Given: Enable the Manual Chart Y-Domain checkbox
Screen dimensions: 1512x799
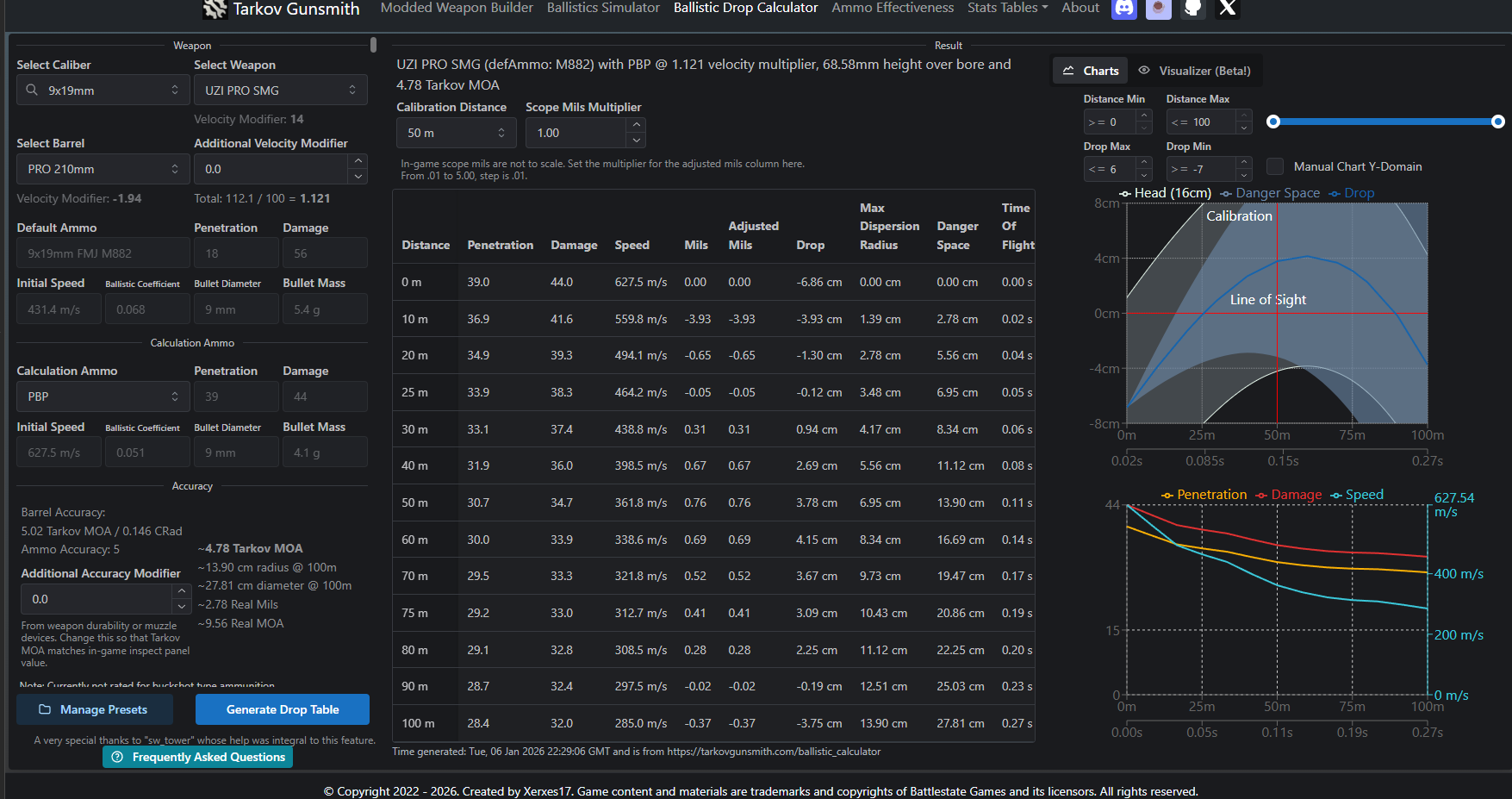Looking at the screenshot, I should 1275,166.
